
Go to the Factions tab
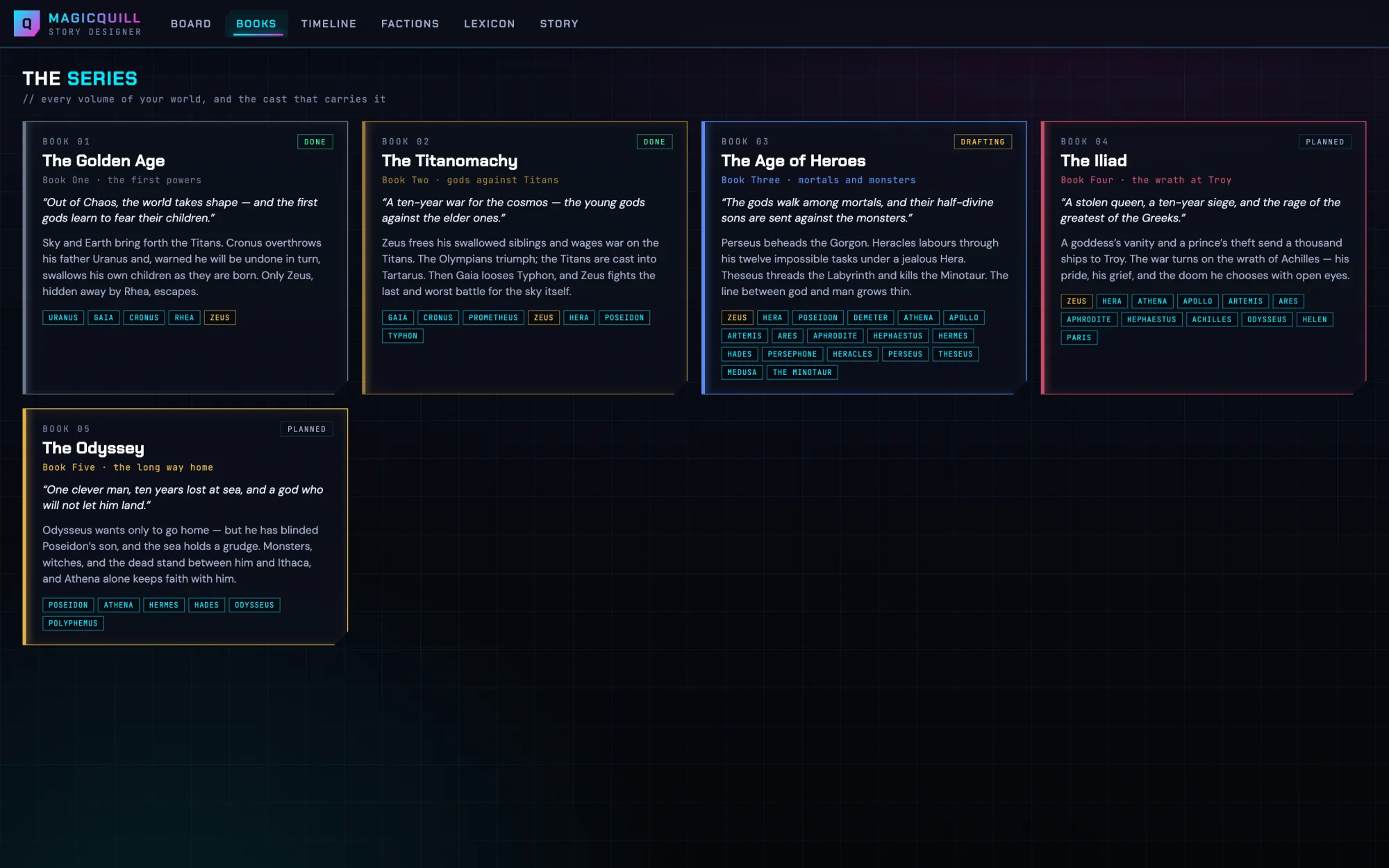[410, 24]
